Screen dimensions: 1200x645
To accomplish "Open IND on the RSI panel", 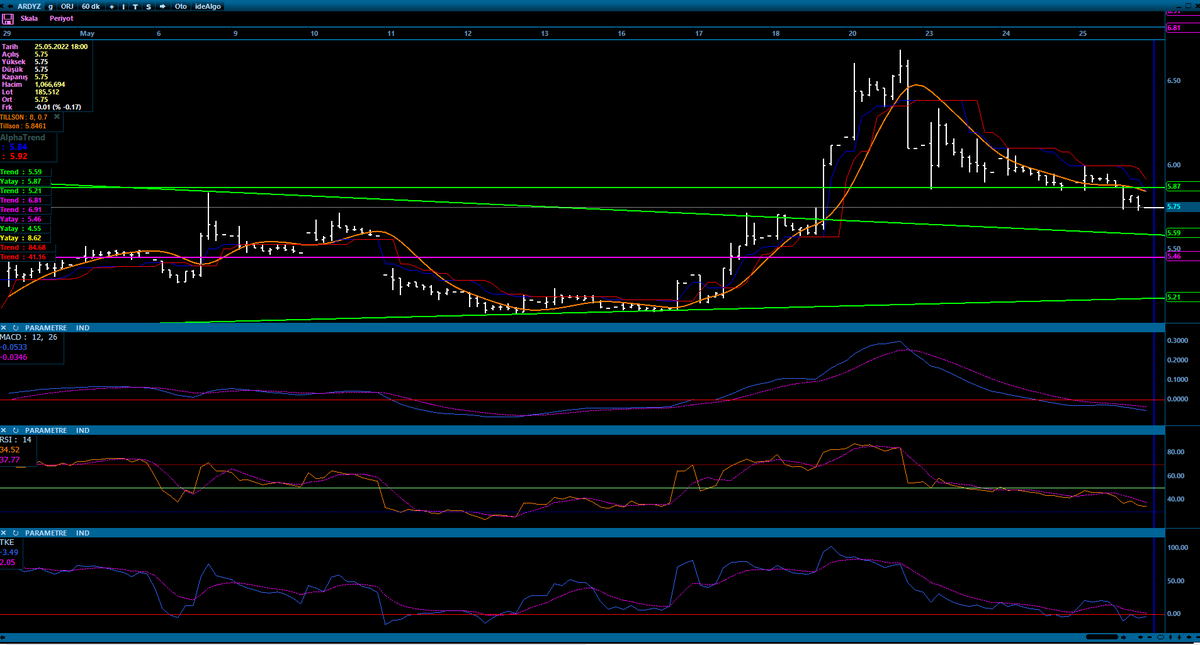I will 83,430.
